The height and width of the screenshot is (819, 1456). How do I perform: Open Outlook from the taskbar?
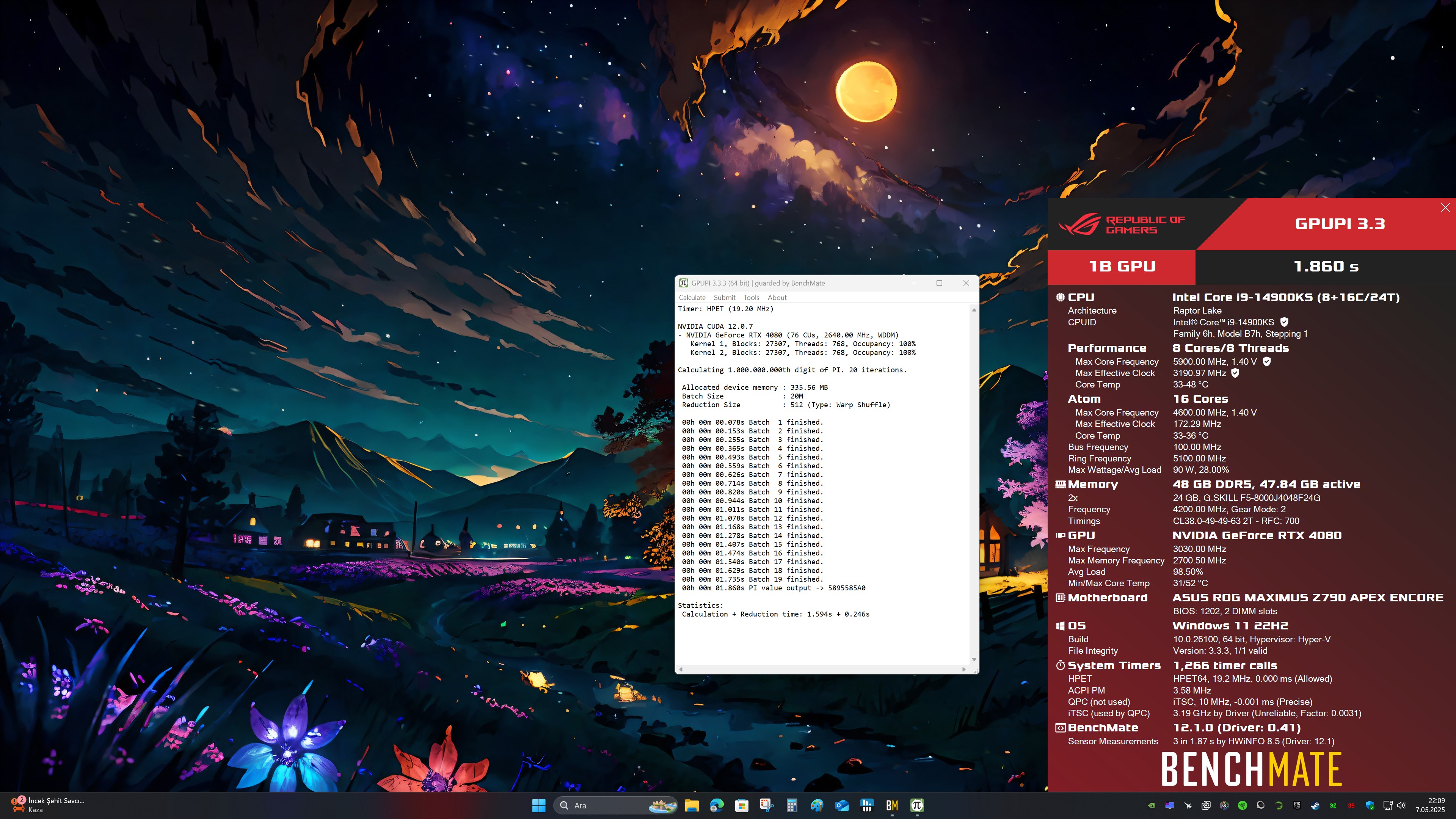(x=842, y=805)
